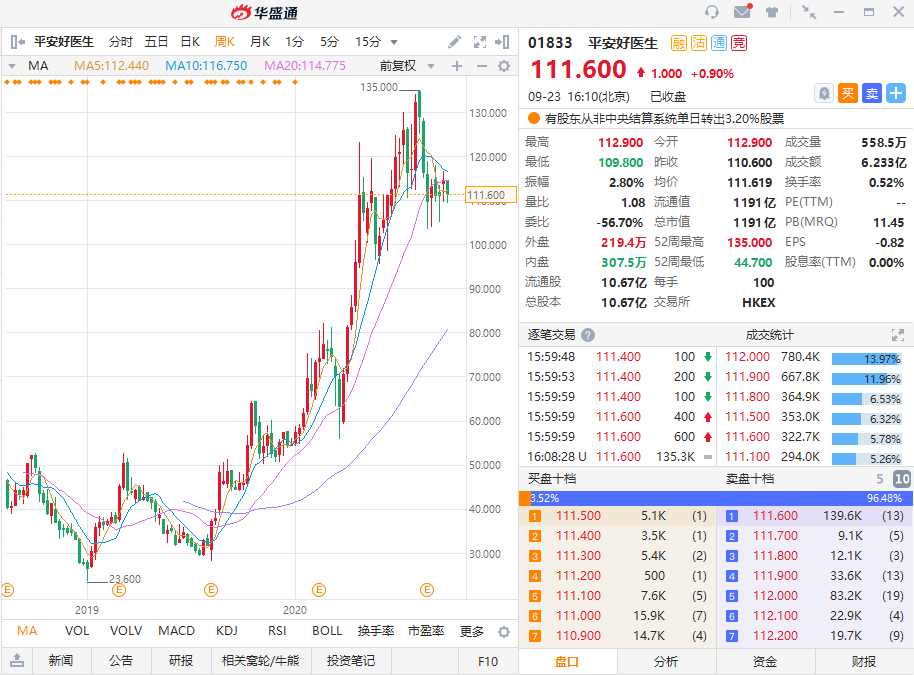Select the KDJ indicator tab
Image resolution: width=914 pixels, height=675 pixels.
click(x=227, y=631)
